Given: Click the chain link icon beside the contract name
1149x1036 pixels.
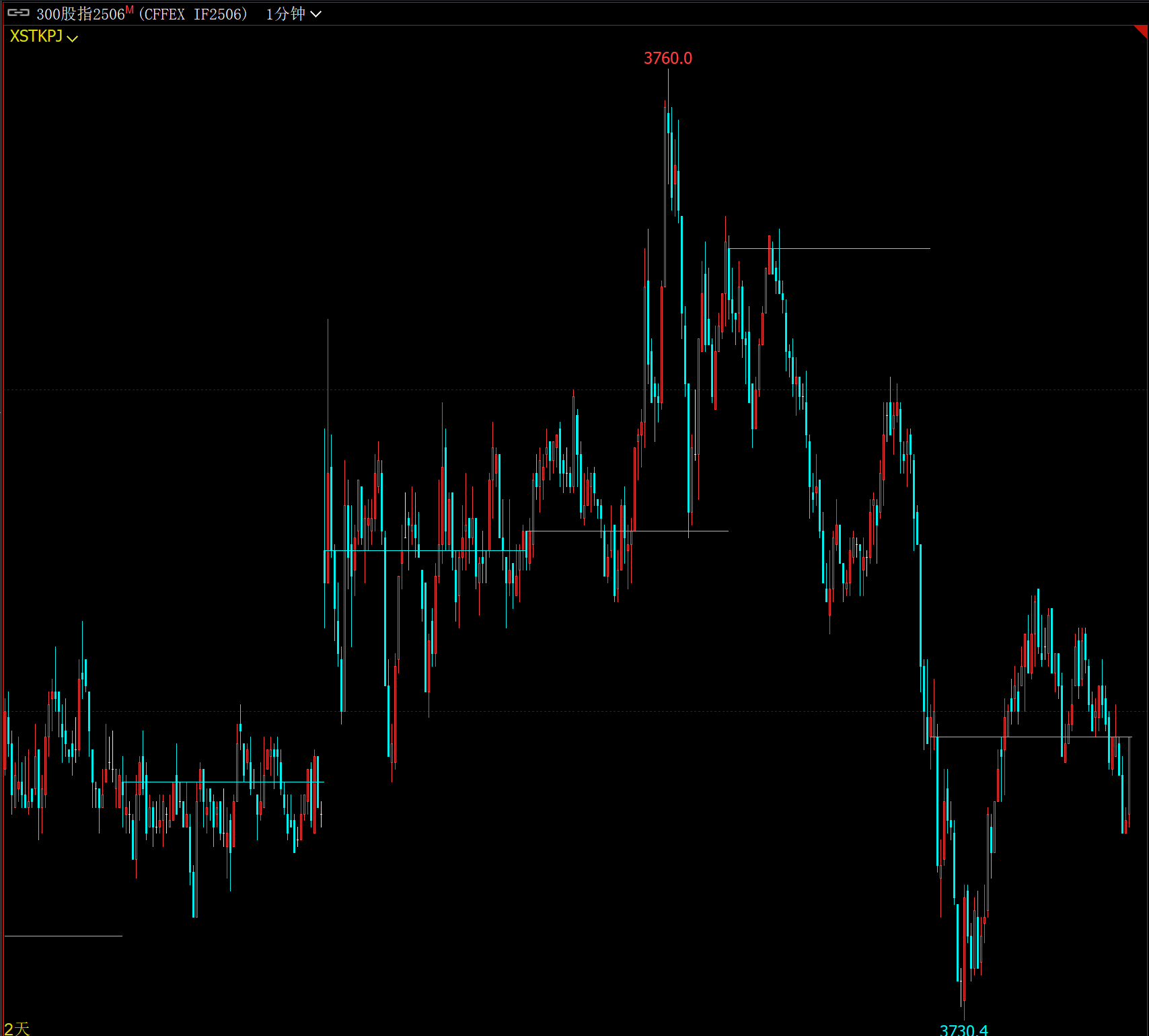Looking at the screenshot, I should [x=18, y=13].
